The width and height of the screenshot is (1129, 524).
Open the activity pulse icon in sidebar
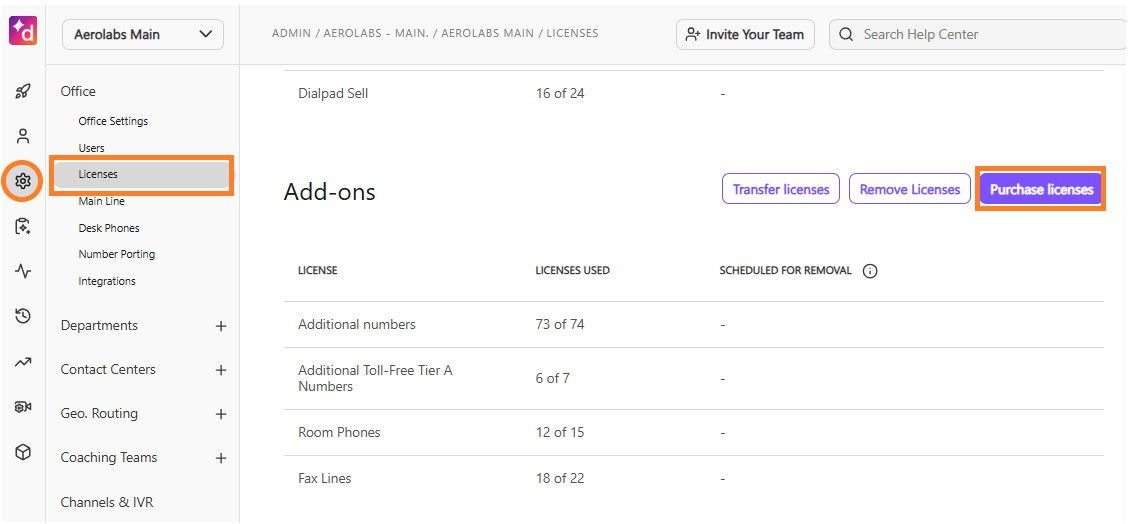coord(23,271)
